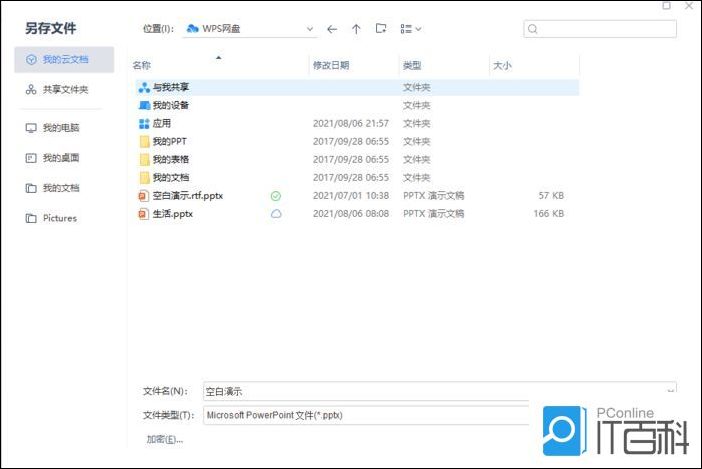Select the 与我共享 folder row

[x=357, y=87]
